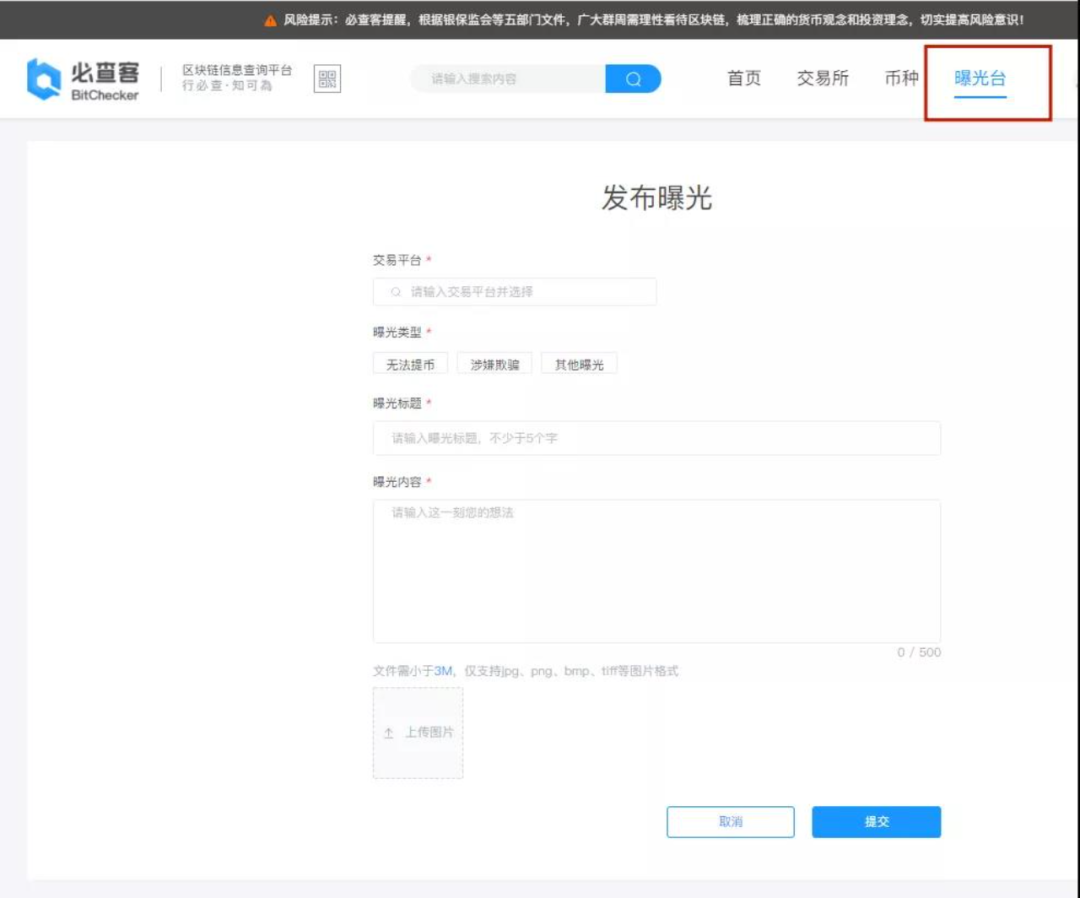Image resolution: width=1080 pixels, height=898 pixels.
Task: Click the 0 / 500 character counter
Action: 919,652
